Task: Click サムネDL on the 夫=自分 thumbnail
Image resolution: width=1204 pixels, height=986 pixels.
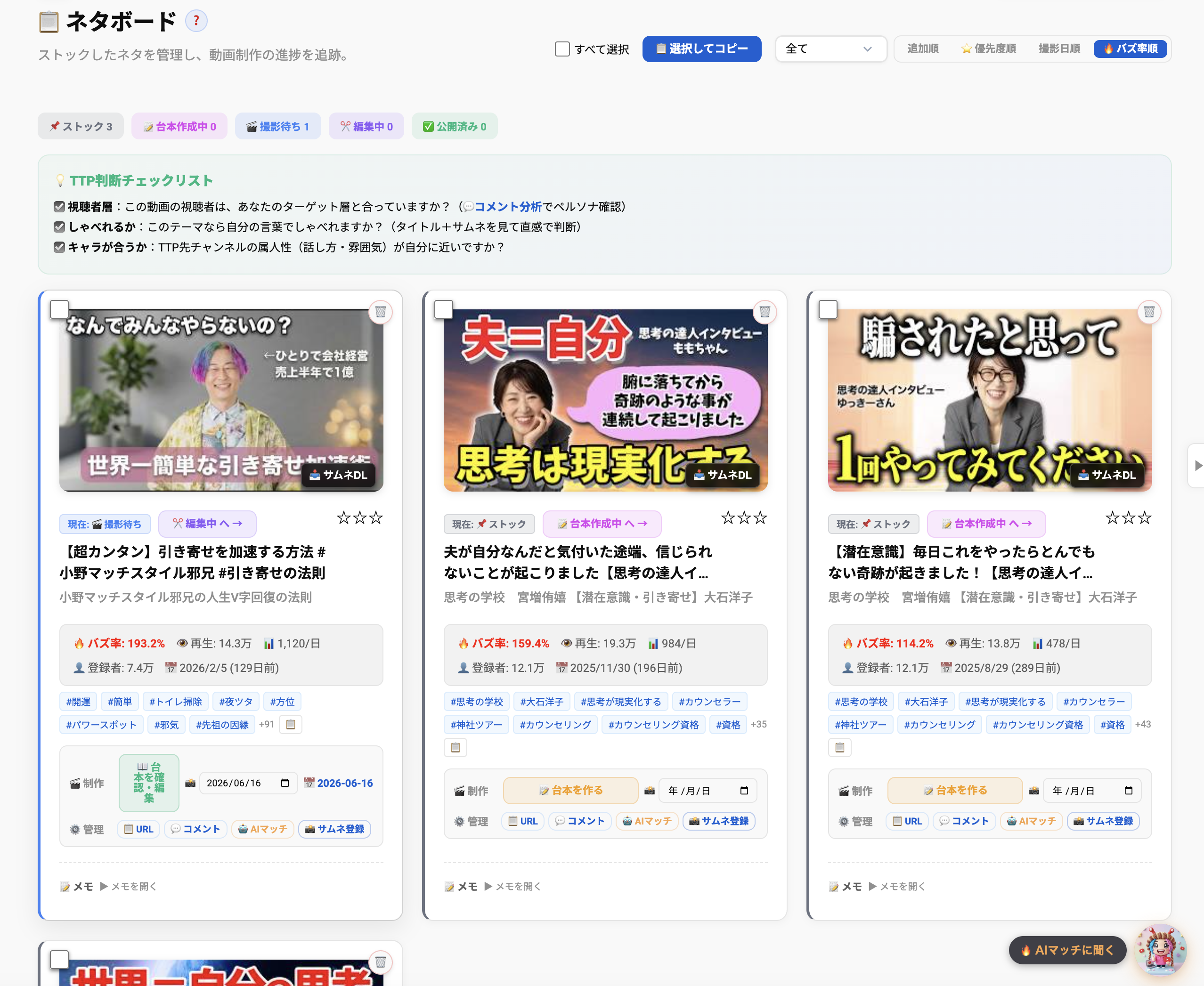Action: (723, 475)
